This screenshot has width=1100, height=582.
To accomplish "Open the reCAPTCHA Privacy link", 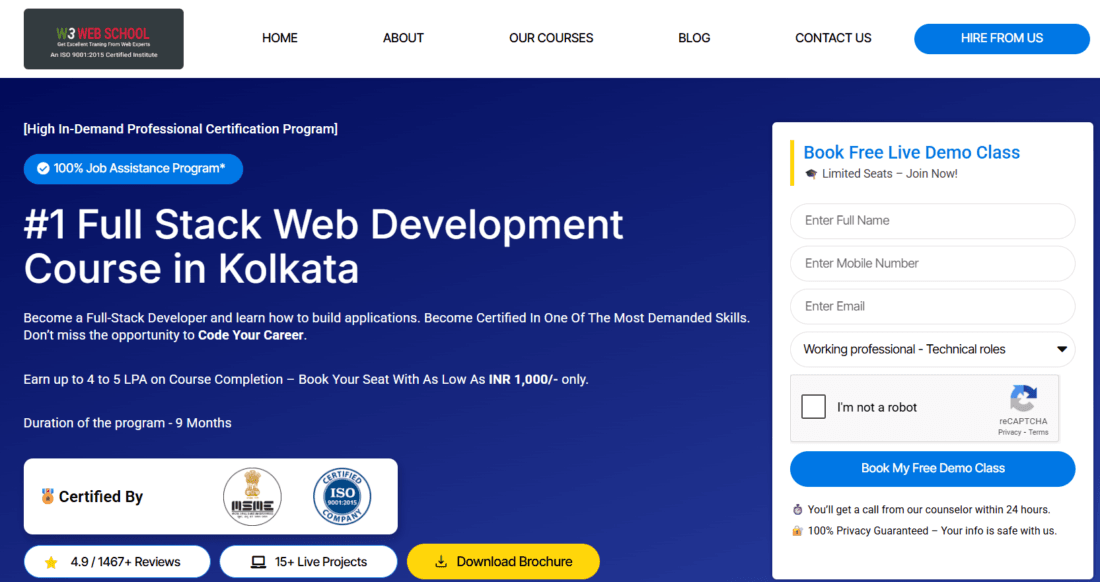I will [1009, 432].
